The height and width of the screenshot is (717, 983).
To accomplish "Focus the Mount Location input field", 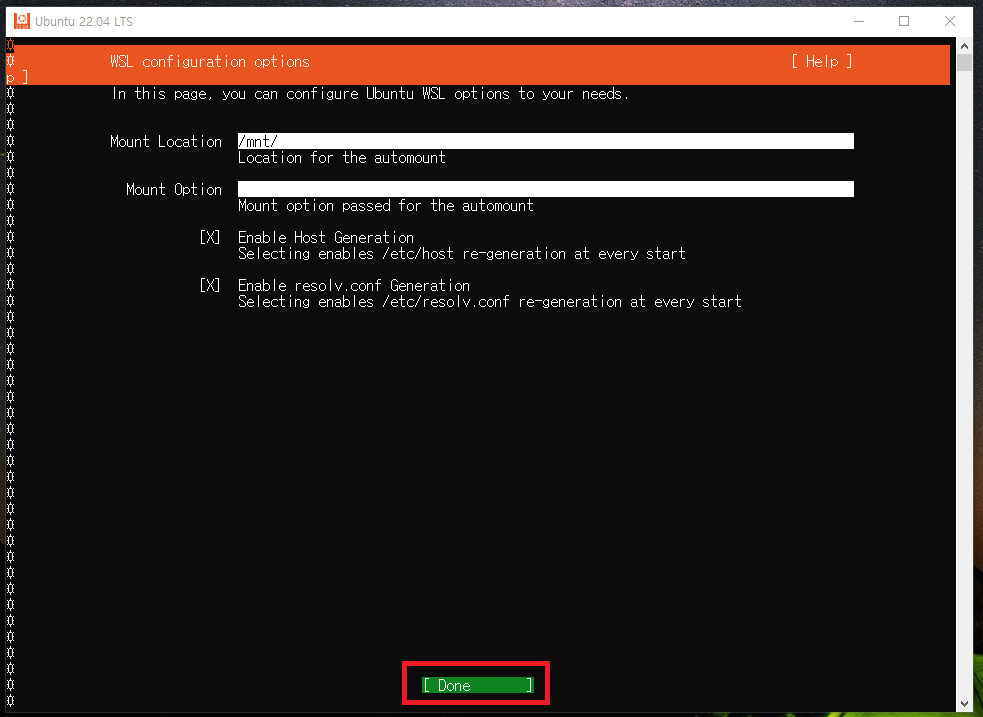I will pyautogui.click(x=545, y=141).
